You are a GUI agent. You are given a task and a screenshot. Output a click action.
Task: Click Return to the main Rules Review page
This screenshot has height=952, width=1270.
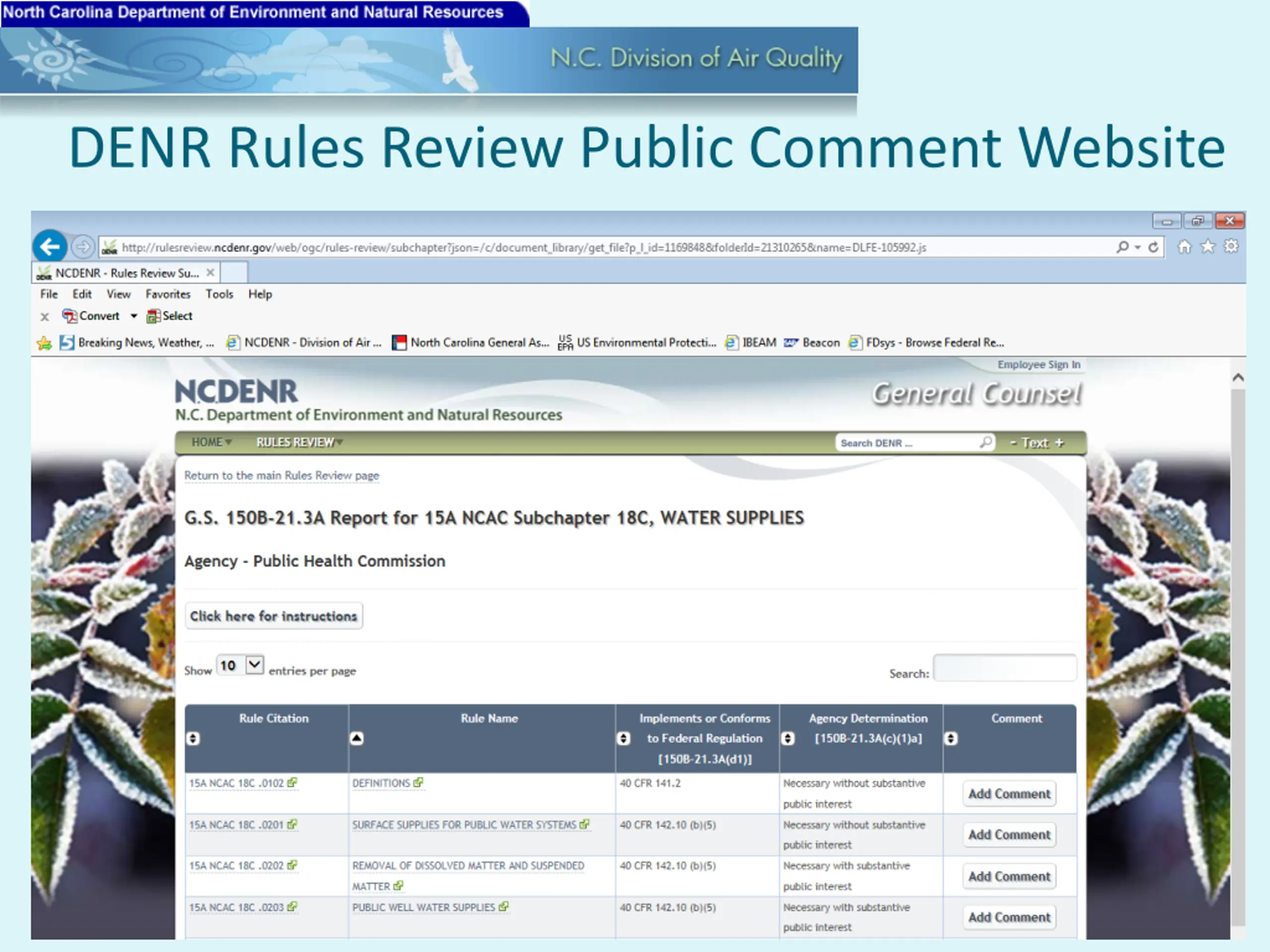pos(282,476)
